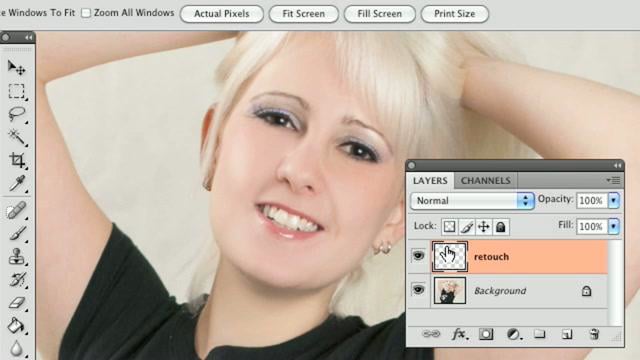Lock layer position

click(x=484, y=227)
